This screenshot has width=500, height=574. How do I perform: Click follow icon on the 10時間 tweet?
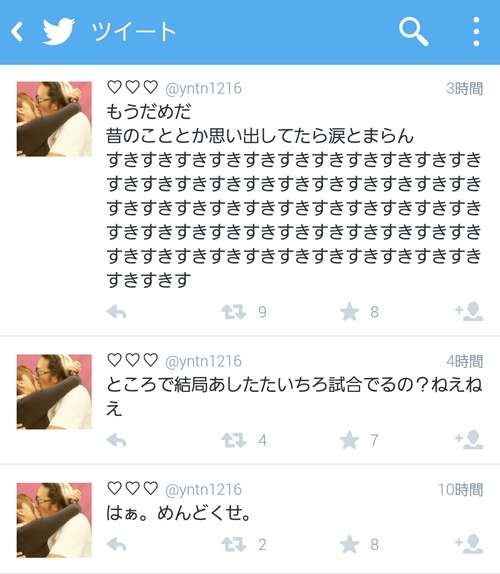[x=469, y=544]
